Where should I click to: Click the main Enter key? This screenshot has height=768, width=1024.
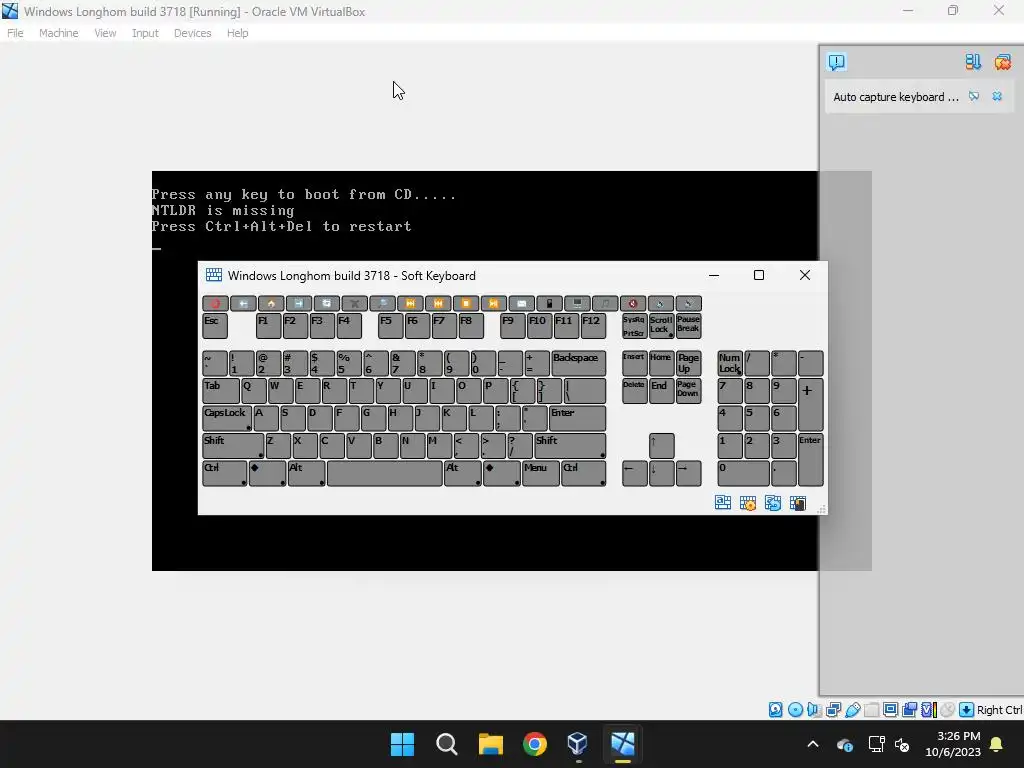pyautogui.click(x=577, y=418)
